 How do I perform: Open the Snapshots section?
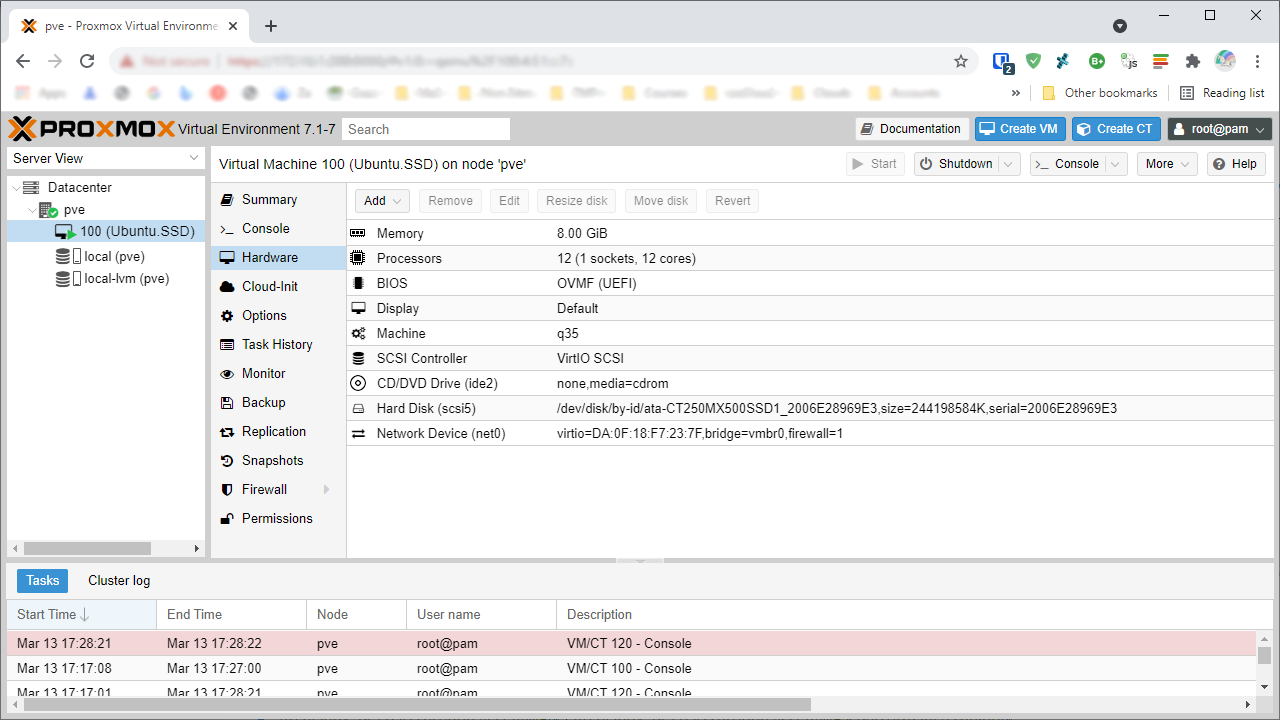(278, 460)
